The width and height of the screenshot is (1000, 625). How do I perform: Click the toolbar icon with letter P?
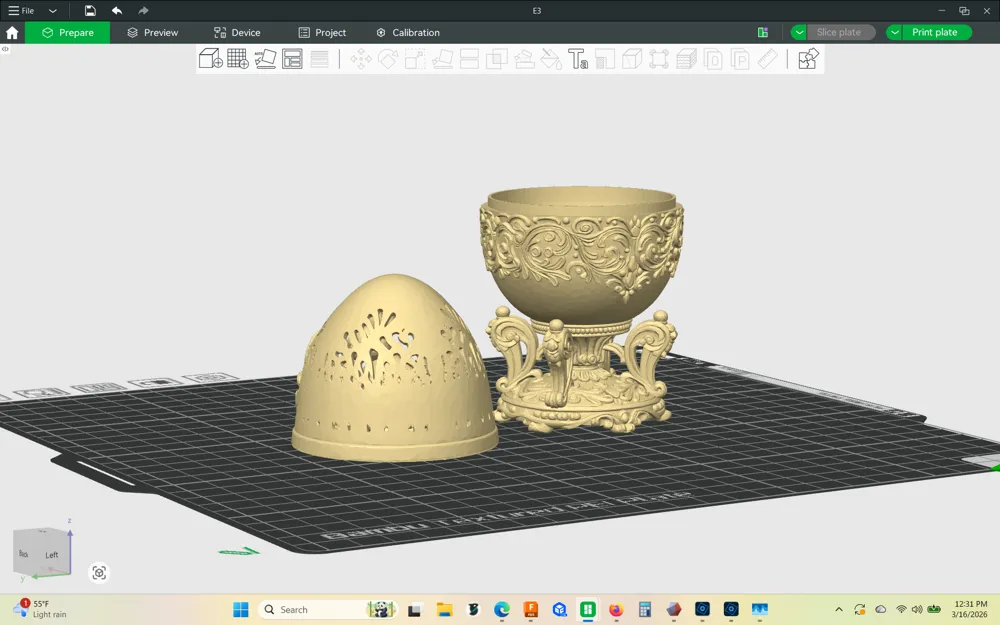pos(740,59)
